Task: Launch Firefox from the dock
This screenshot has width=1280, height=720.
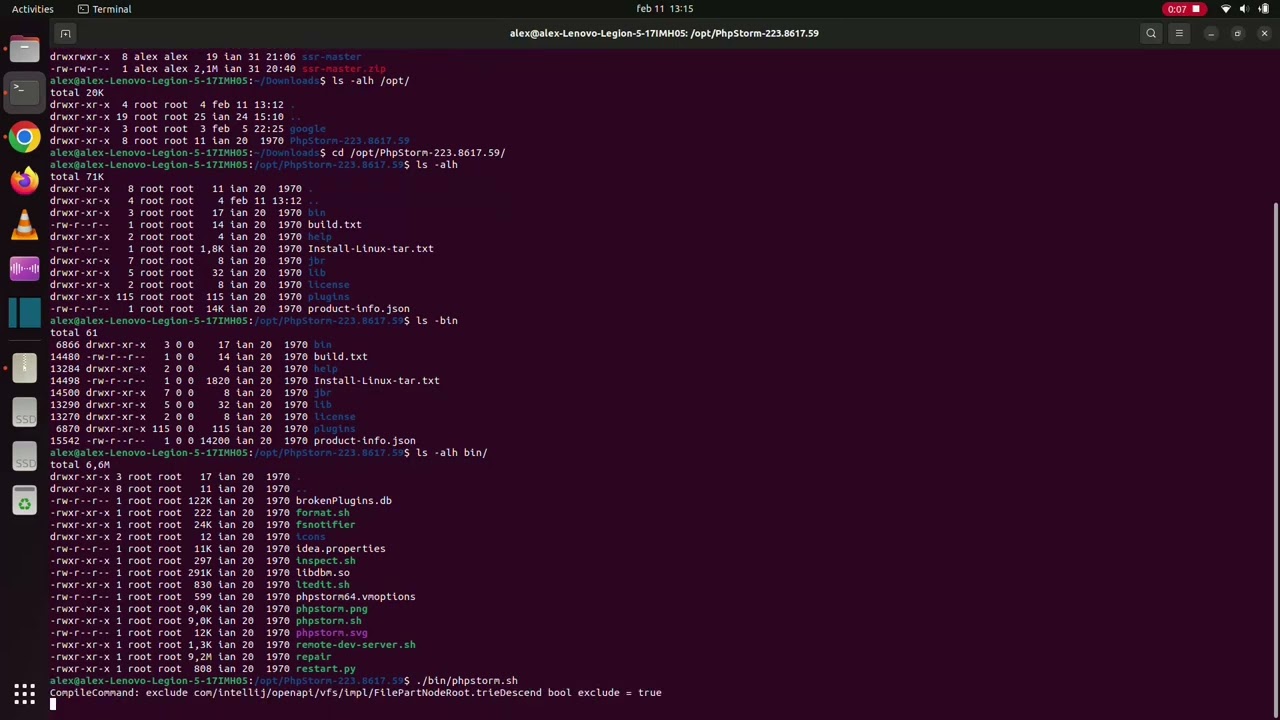Action: pos(24,181)
